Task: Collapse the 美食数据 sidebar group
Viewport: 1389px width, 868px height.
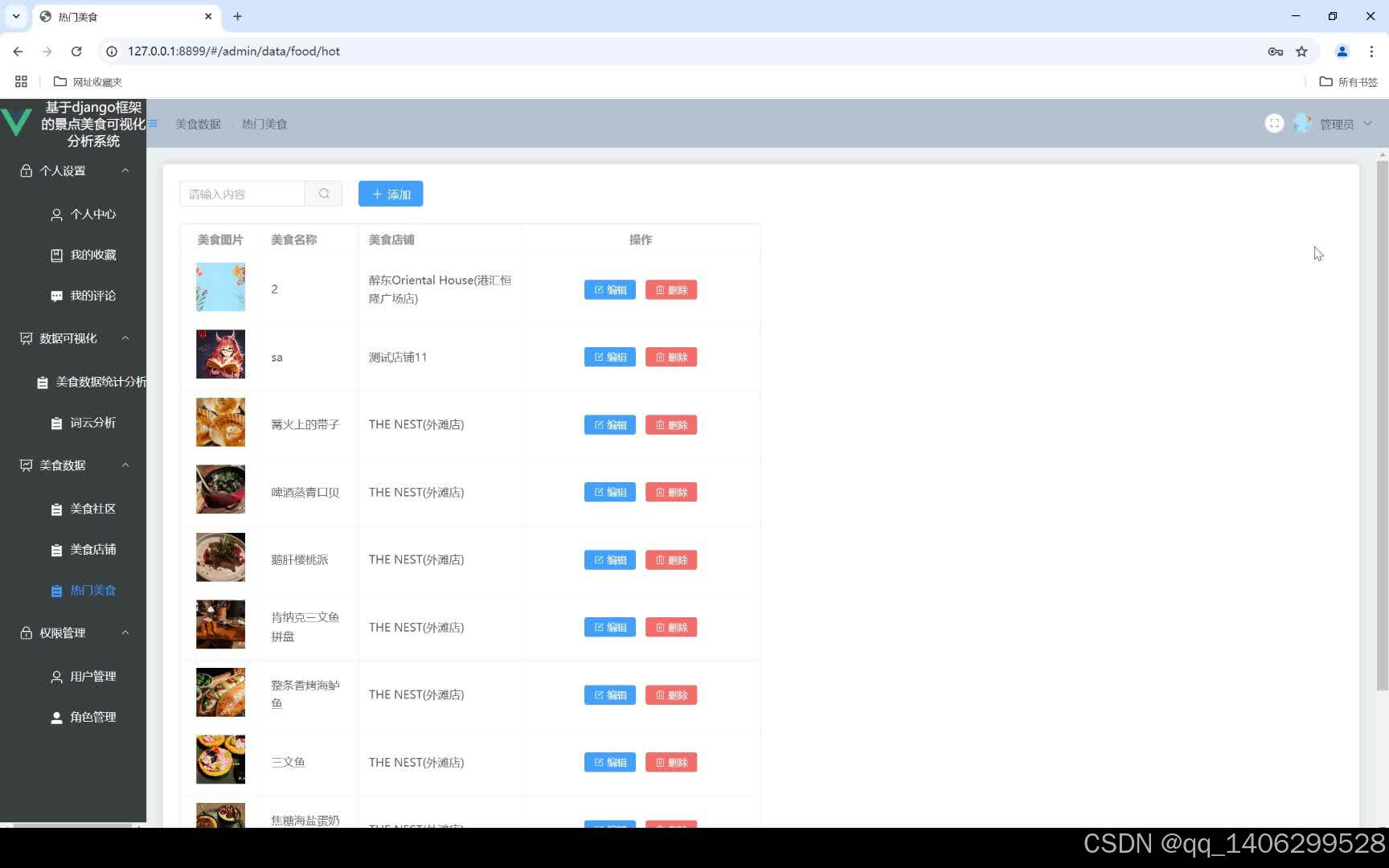Action: [73, 465]
